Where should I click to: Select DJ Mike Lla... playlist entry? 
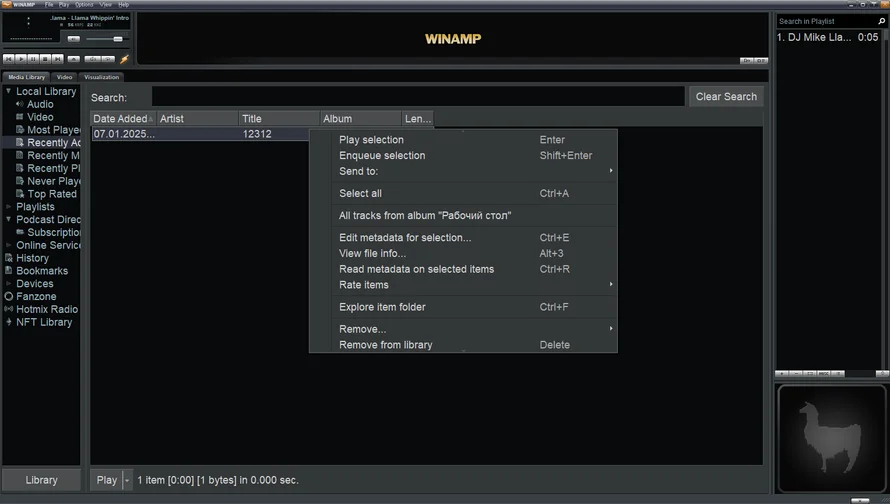(828, 37)
